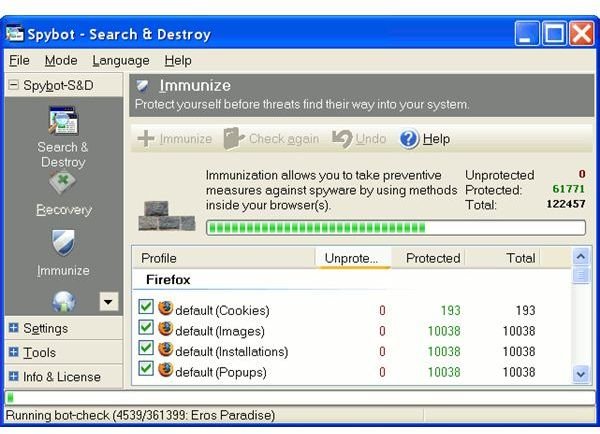The height and width of the screenshot is (434, 600).
Task: Select the default (Cookies) row text
Action: point(222,310)
